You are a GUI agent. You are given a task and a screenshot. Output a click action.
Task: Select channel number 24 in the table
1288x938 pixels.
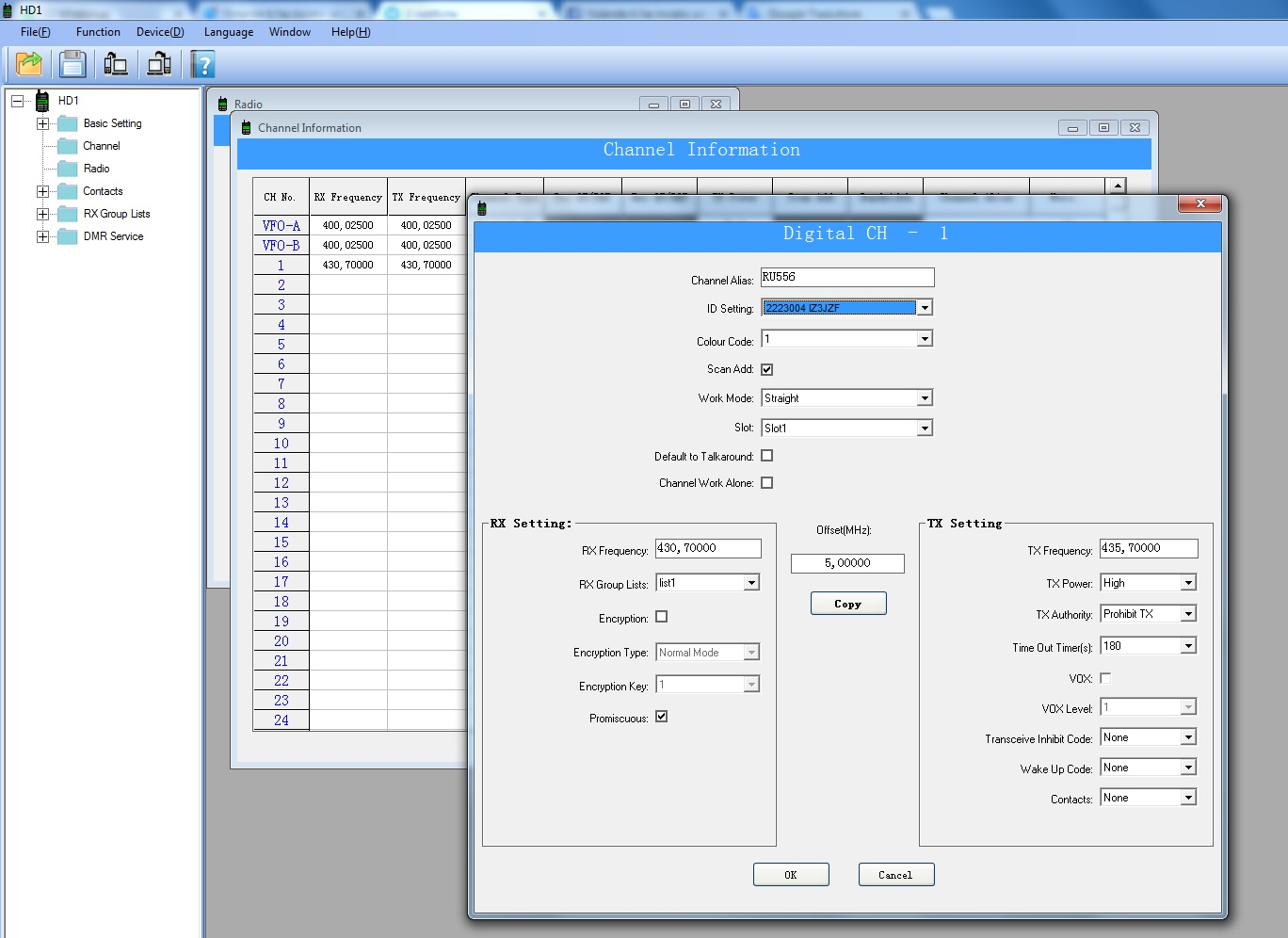pos(282,720)
